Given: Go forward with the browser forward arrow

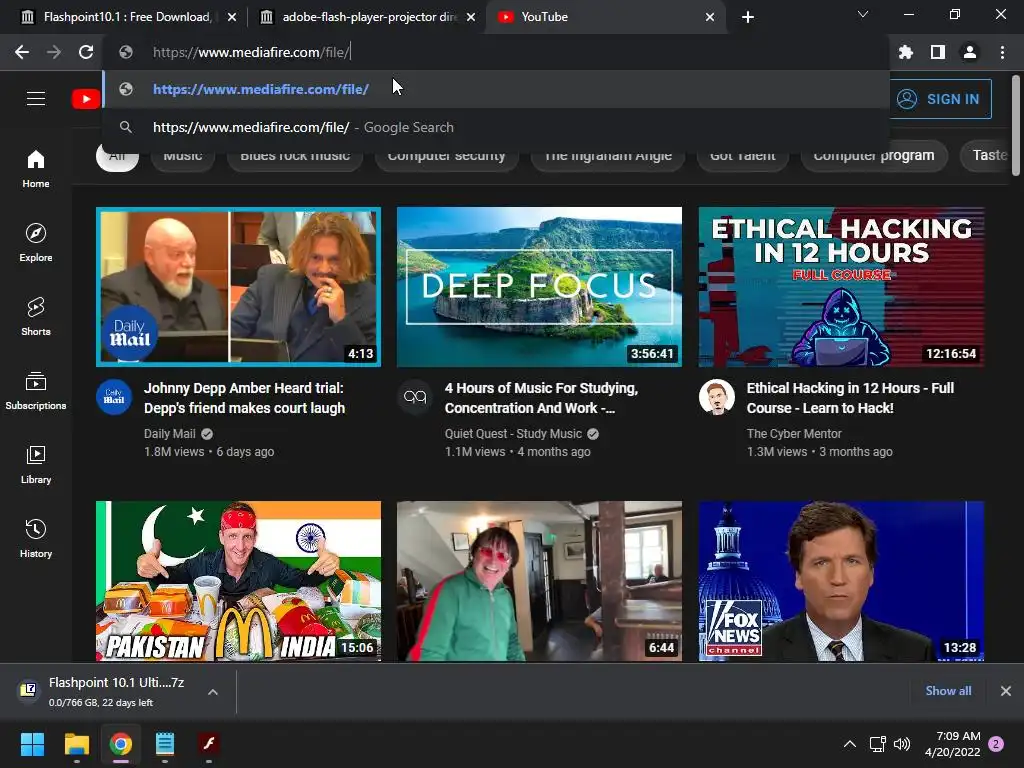Looking at the screenshot, I should click(x=54, y=52).
